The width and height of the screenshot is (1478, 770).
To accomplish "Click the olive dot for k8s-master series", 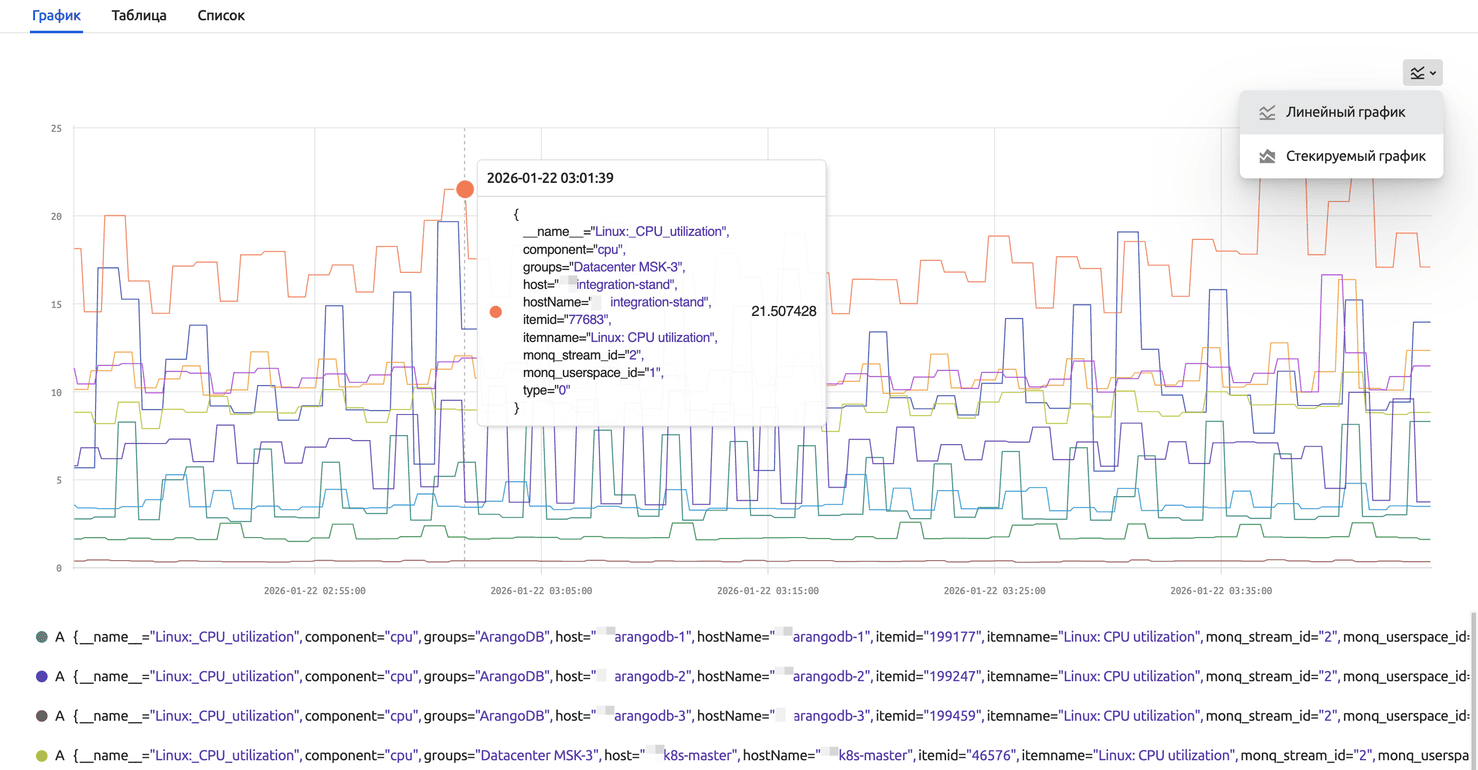I will tap(41, 756).
